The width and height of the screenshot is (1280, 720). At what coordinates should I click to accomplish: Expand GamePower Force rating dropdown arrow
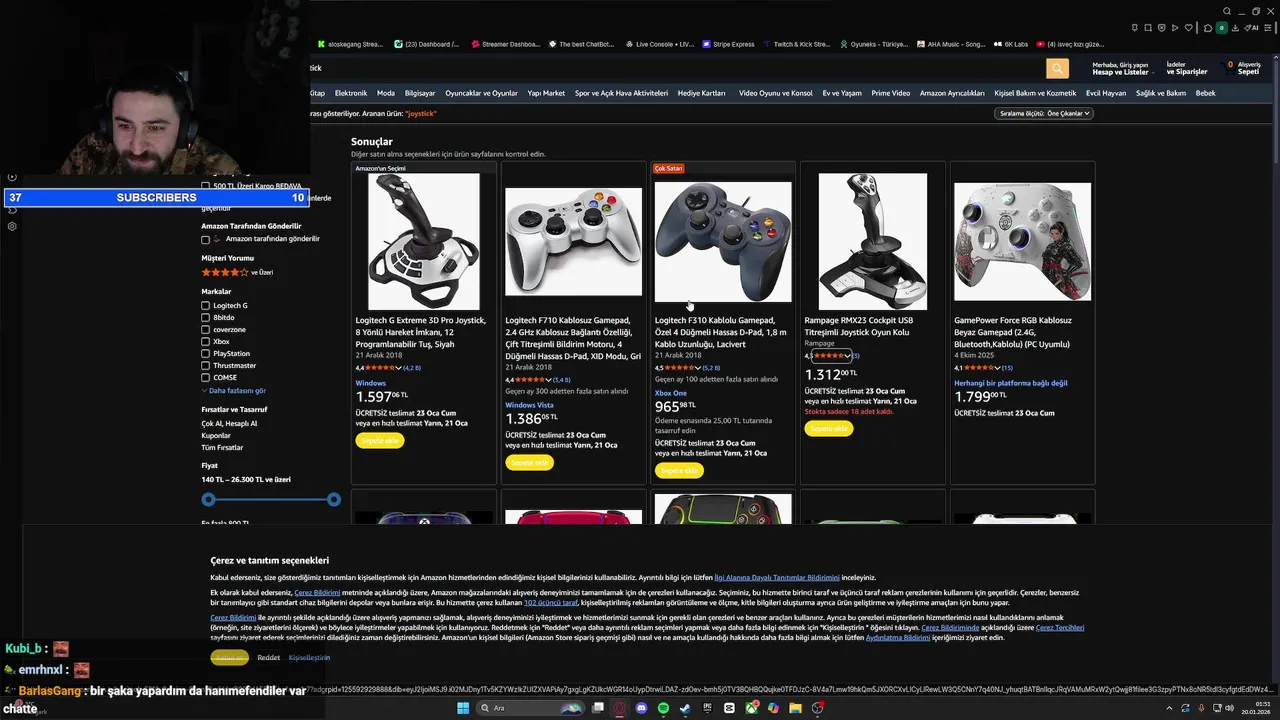(997, 368)
